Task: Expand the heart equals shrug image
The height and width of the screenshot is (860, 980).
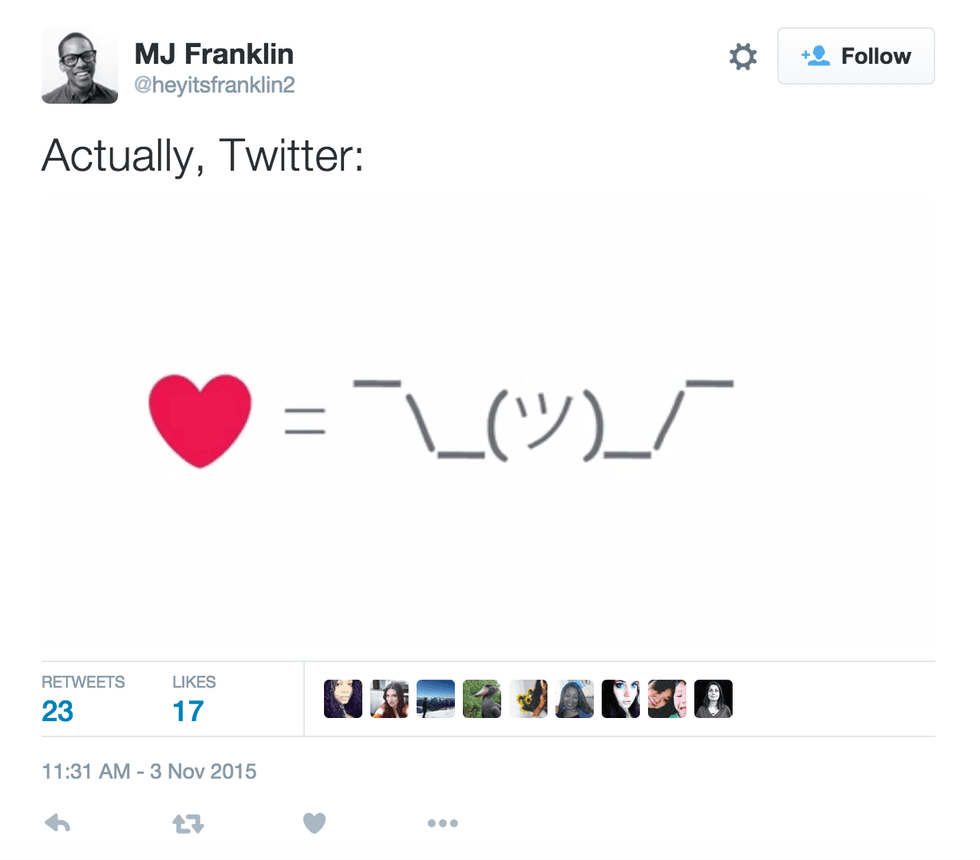Action: coord(488,420)
